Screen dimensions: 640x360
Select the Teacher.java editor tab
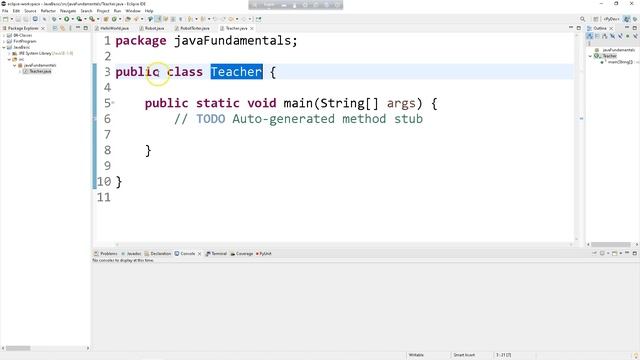(x=233, y=28)
